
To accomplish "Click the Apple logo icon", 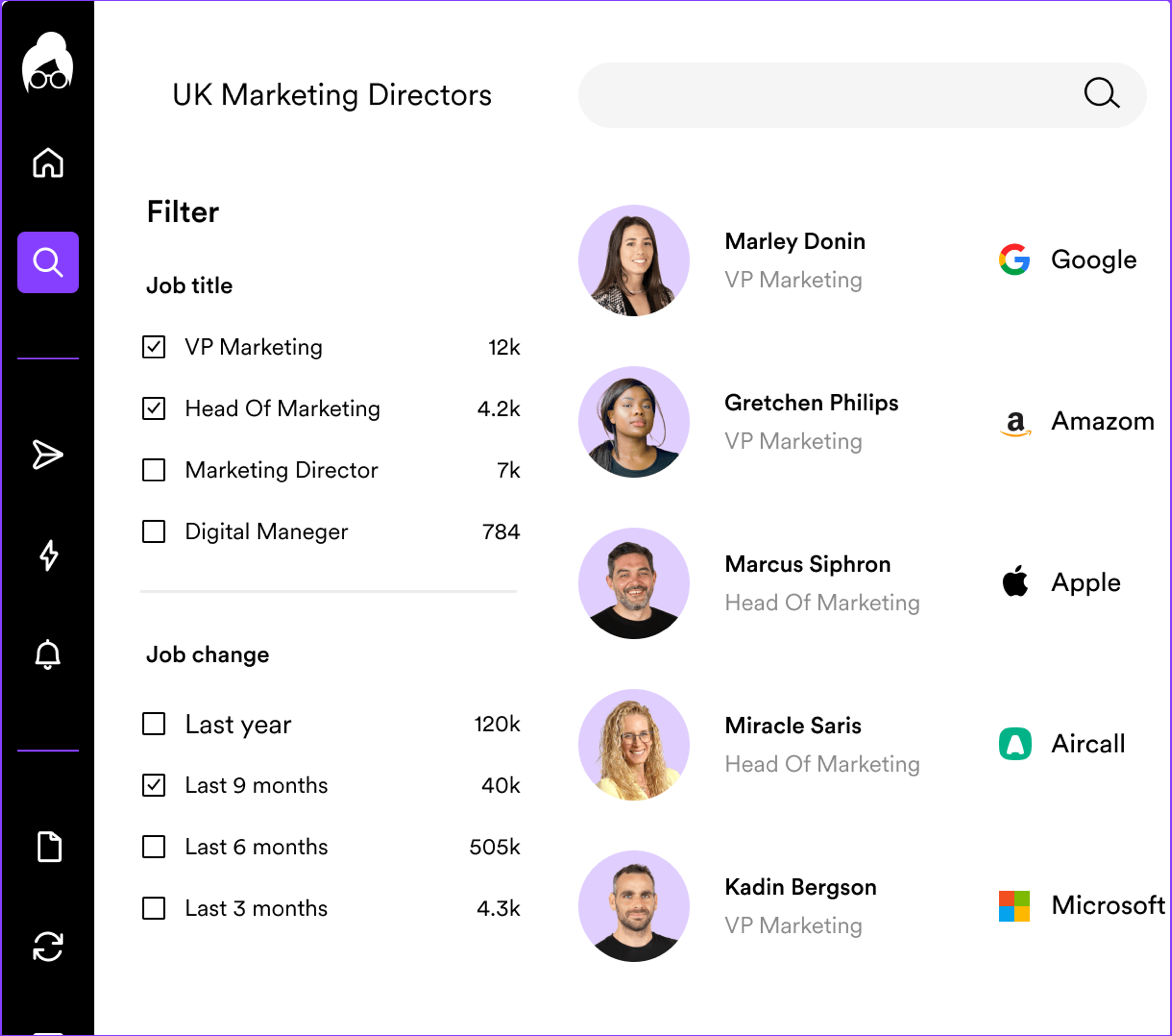I will [1015, 582].
